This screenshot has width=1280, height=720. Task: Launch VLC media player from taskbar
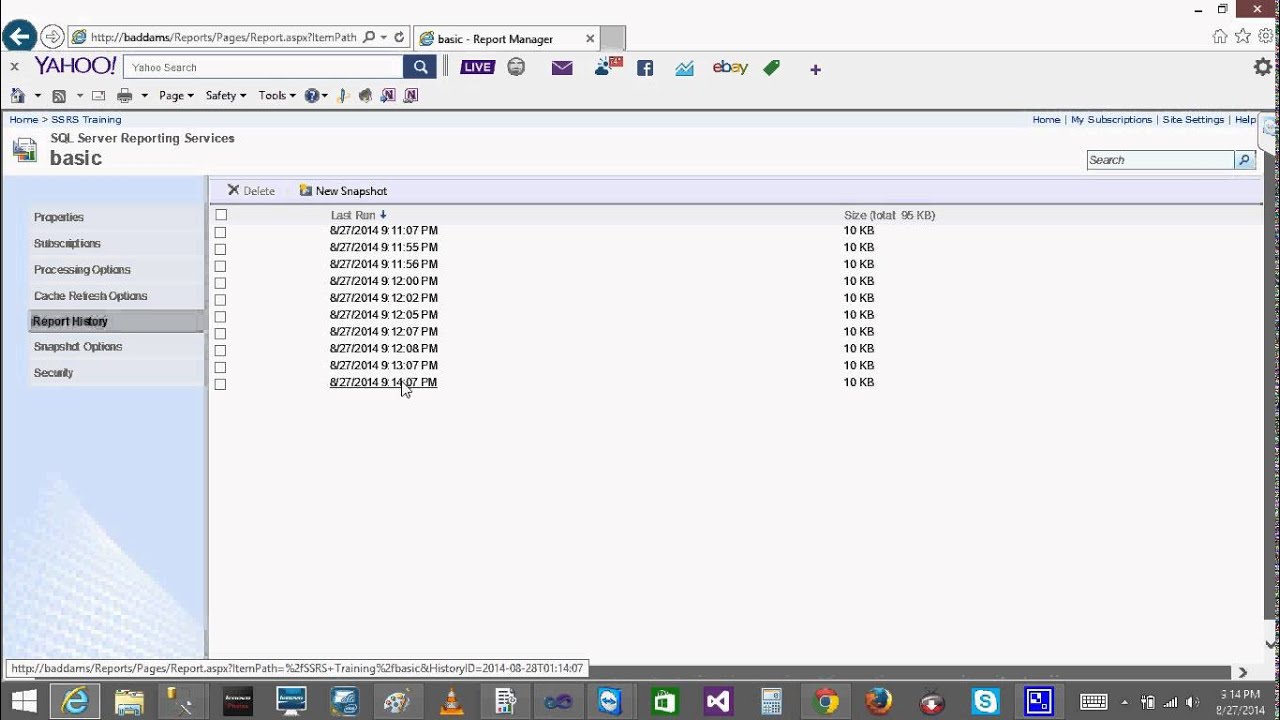451,701
